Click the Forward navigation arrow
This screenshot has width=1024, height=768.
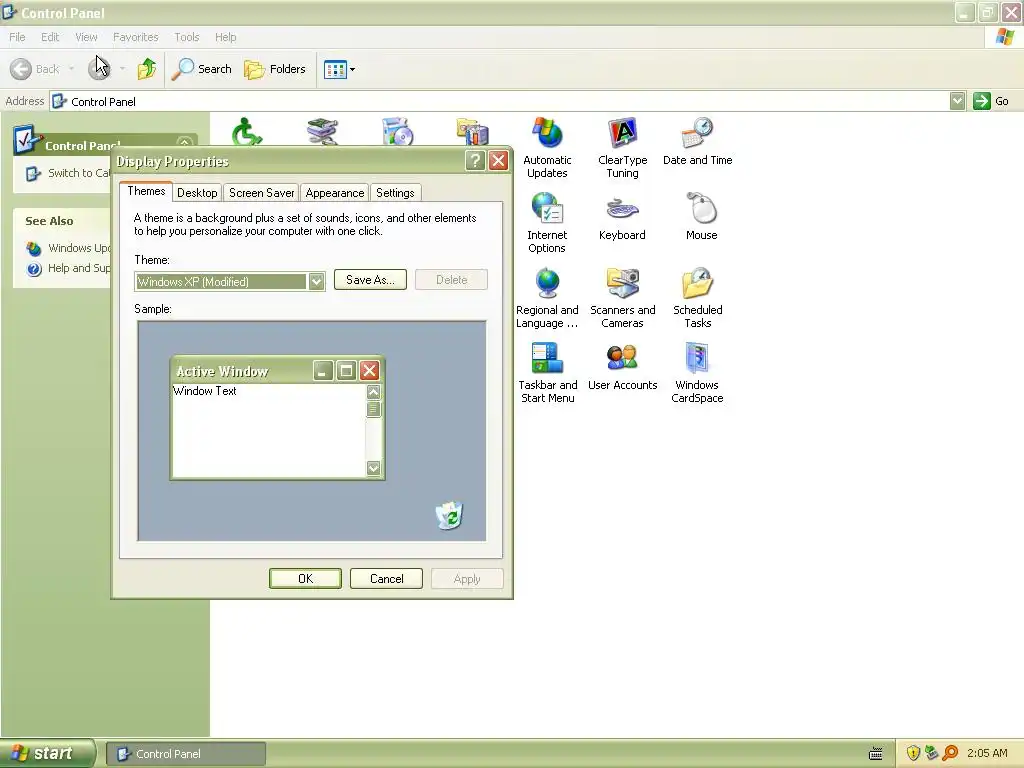point(99,69)
